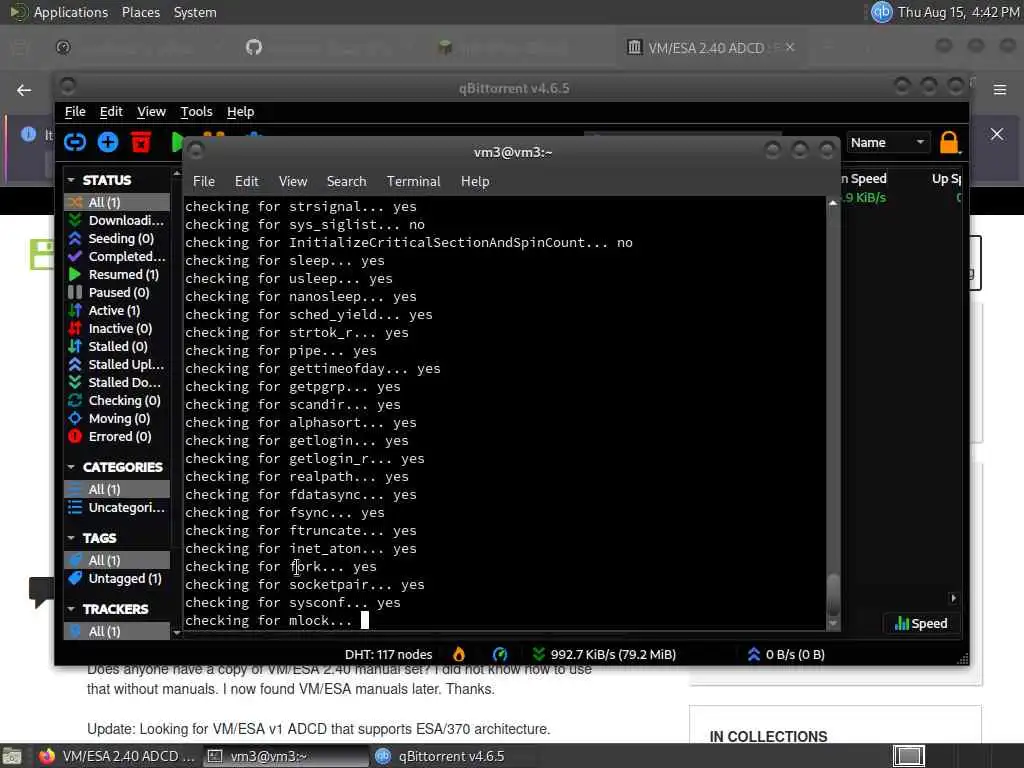The width and height of the screenshot is (1024, 768).
Task: Click the Speed graph button in qBittorrent
Action: point(921,624)
